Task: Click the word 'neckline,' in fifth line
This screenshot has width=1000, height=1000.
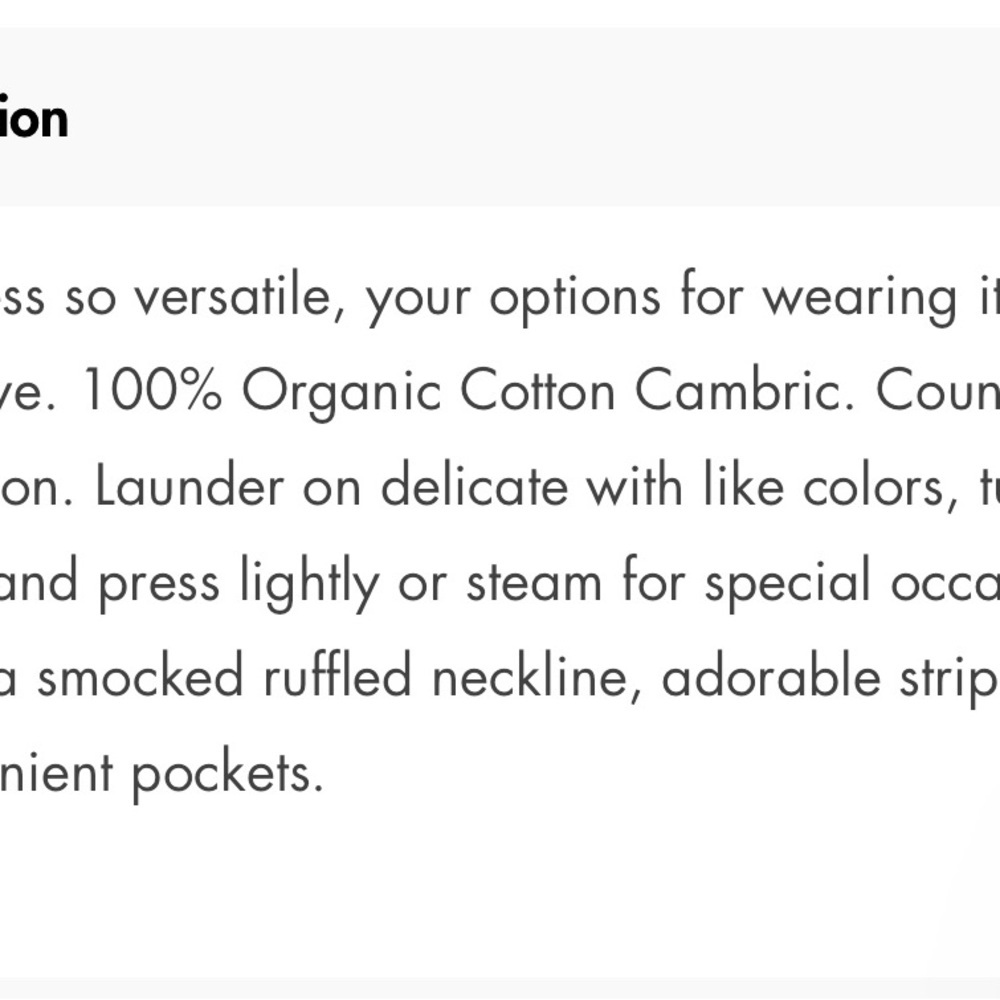Action: coord(537,678)
